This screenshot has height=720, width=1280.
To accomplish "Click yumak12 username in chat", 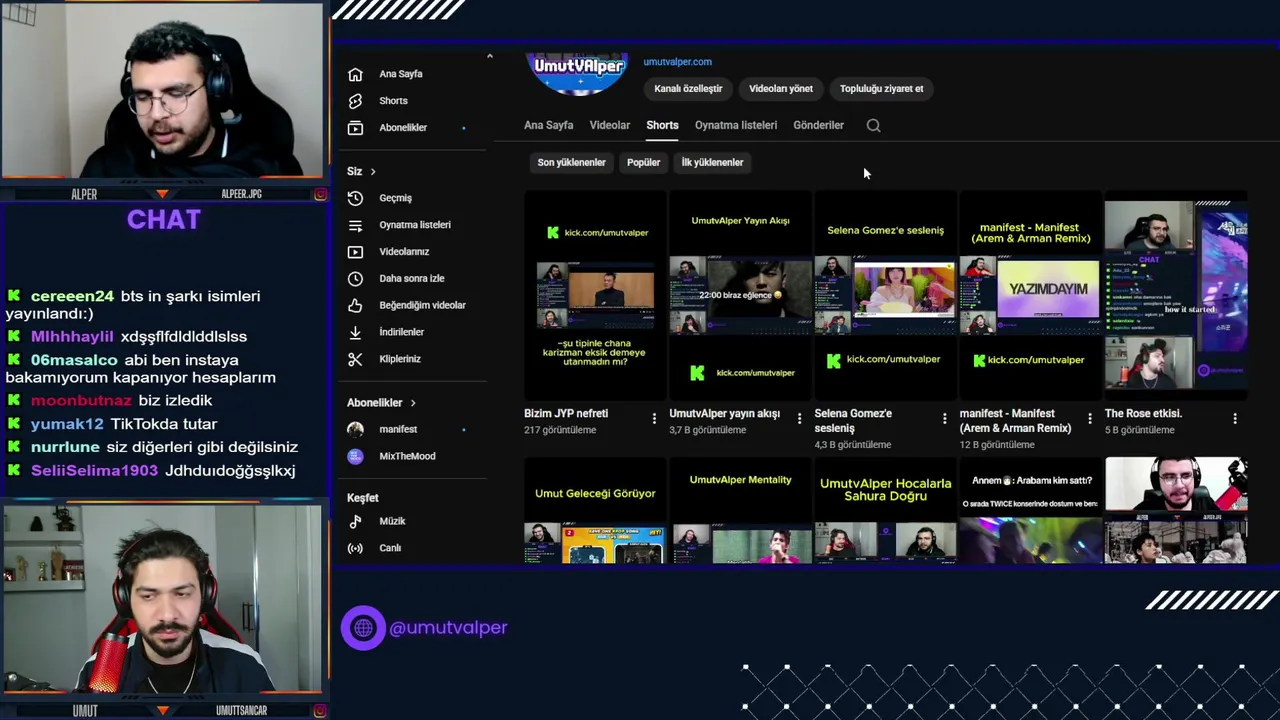I will [x=67, y=424].
